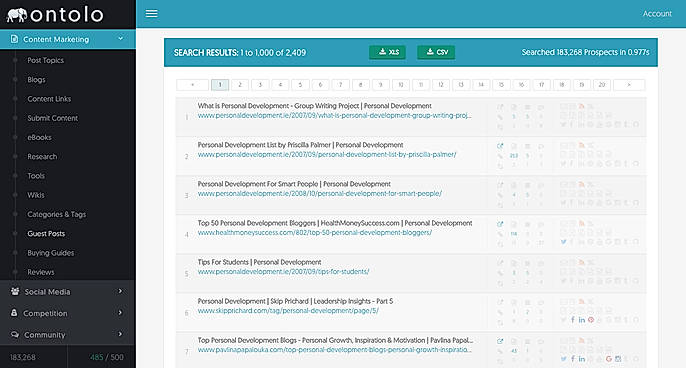This screenshot has width=686, height=368.
Task: Open external link icon for Pavlina Papal result
Action: click(500, 341)
